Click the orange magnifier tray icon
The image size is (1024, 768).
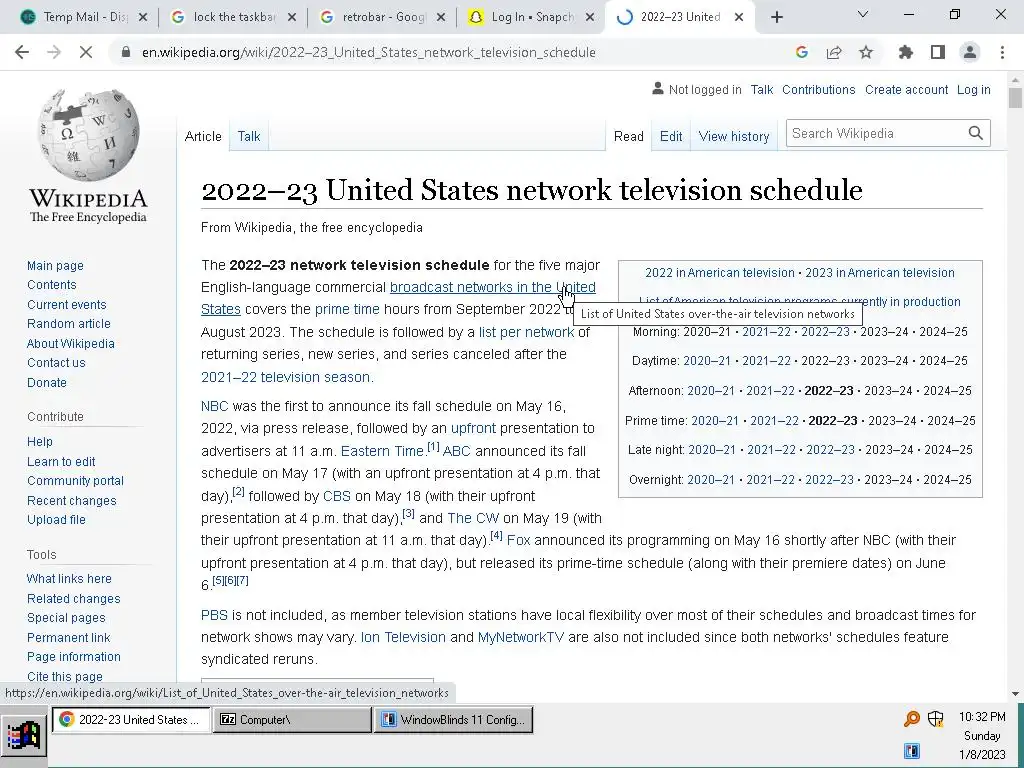(912, 719)
